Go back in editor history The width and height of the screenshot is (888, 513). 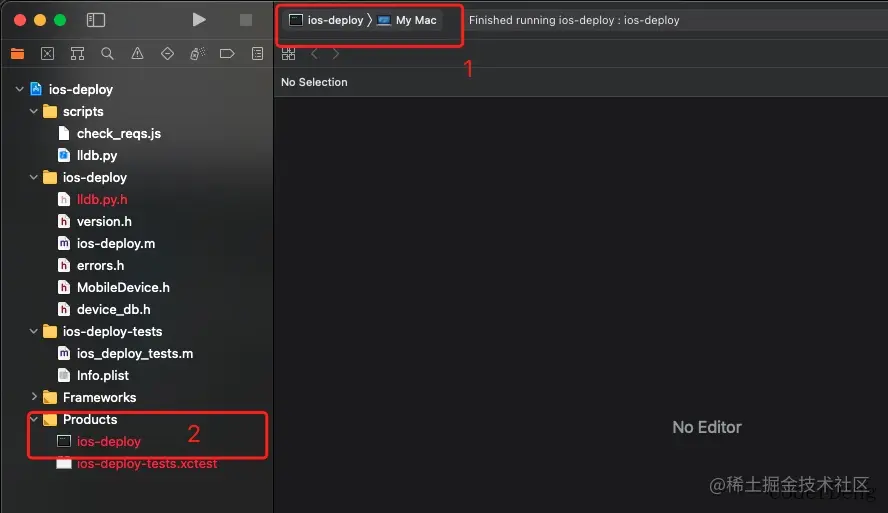point(314,54)
